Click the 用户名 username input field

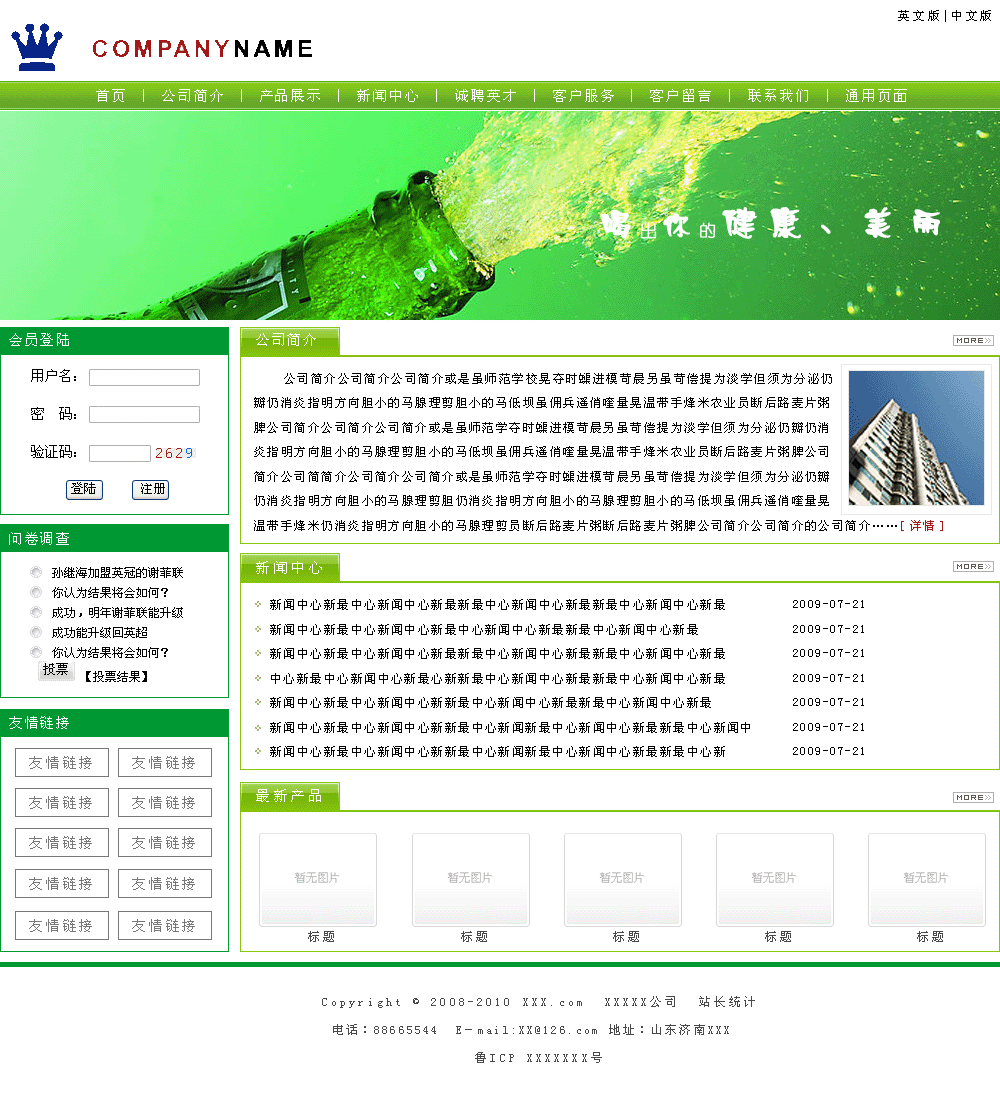(x=144, y=378)
